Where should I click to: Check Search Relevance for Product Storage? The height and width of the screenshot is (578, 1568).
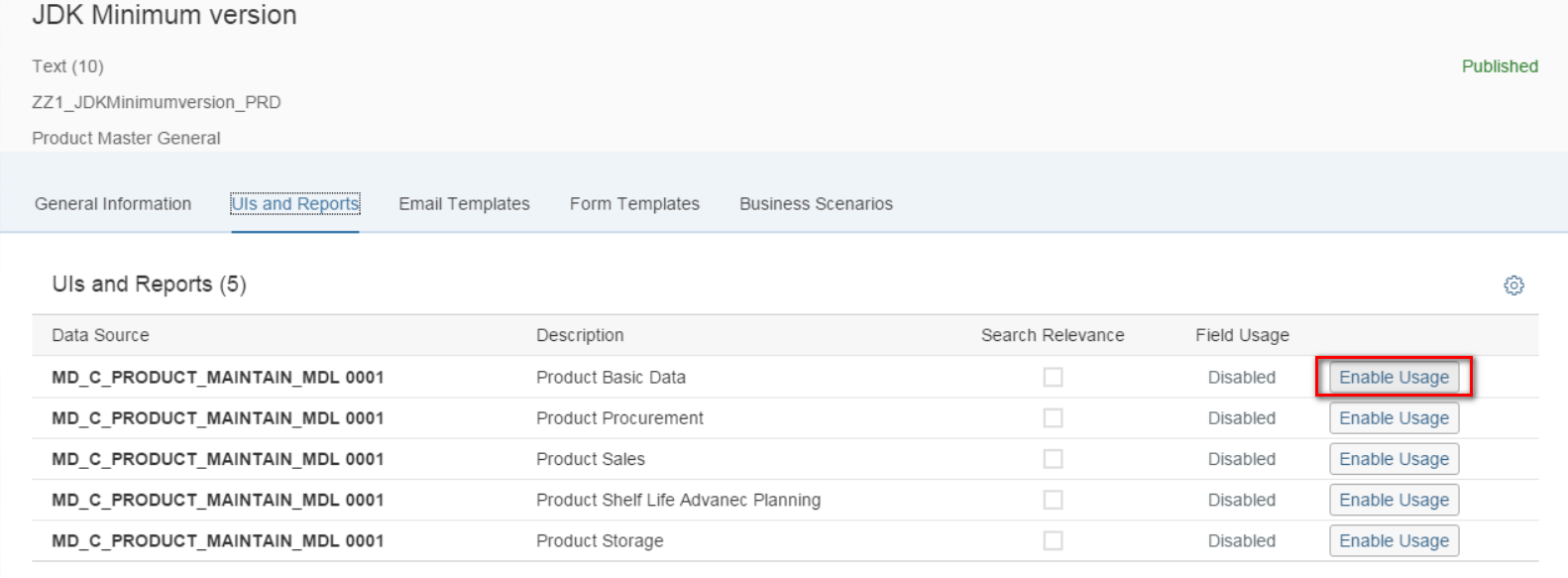1053,540
